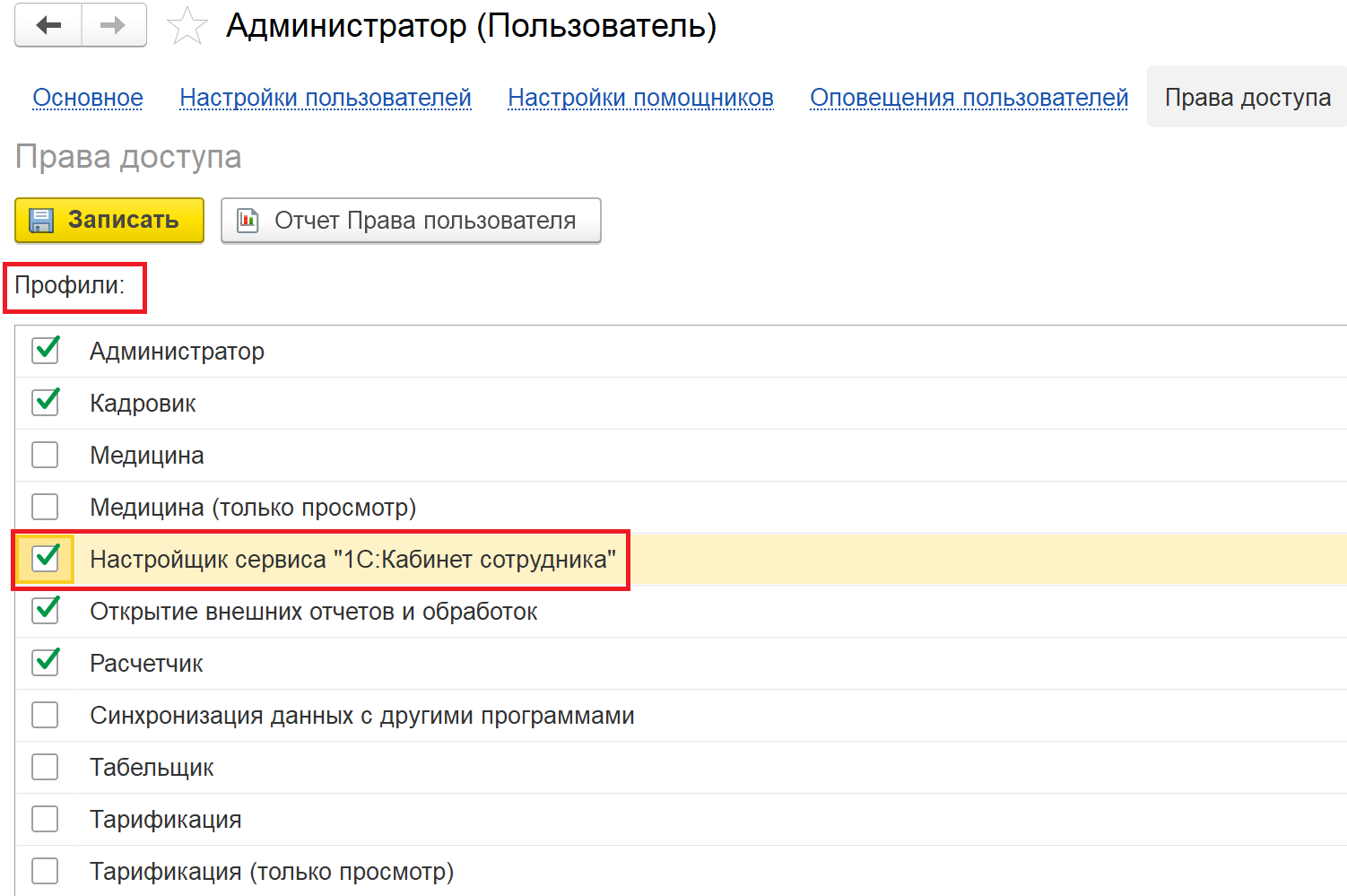Uncheck the Администратор profile checkbox
This screenshot has height=896, width=1347.
tap(45, 351)
